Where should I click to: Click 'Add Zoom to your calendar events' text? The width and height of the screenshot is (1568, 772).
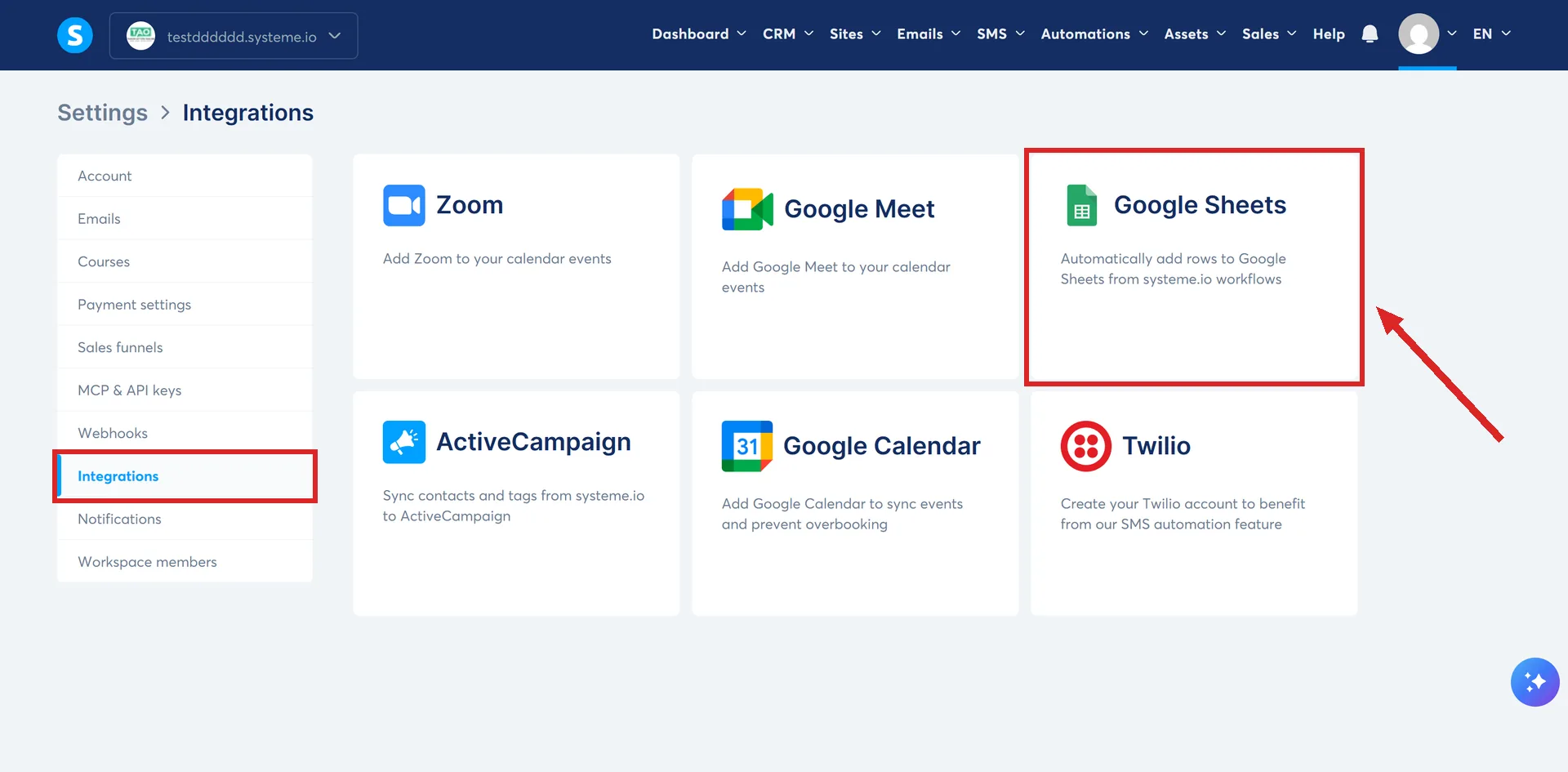(497, 259)
